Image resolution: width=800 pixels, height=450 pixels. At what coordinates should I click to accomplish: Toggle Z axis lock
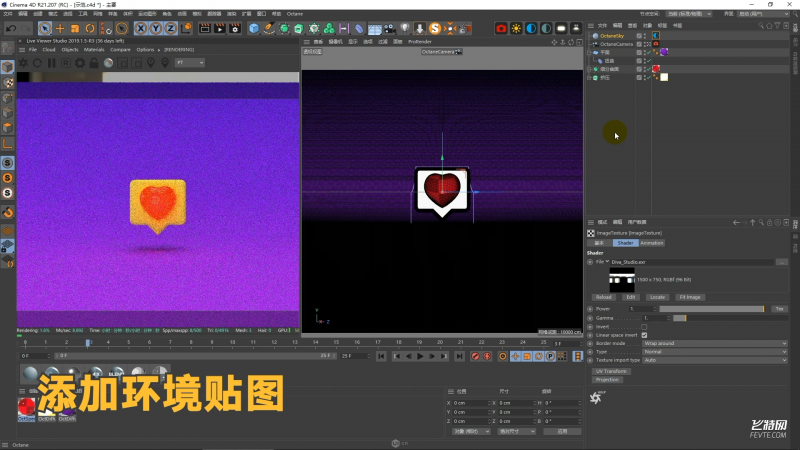[x=170, y=29]
